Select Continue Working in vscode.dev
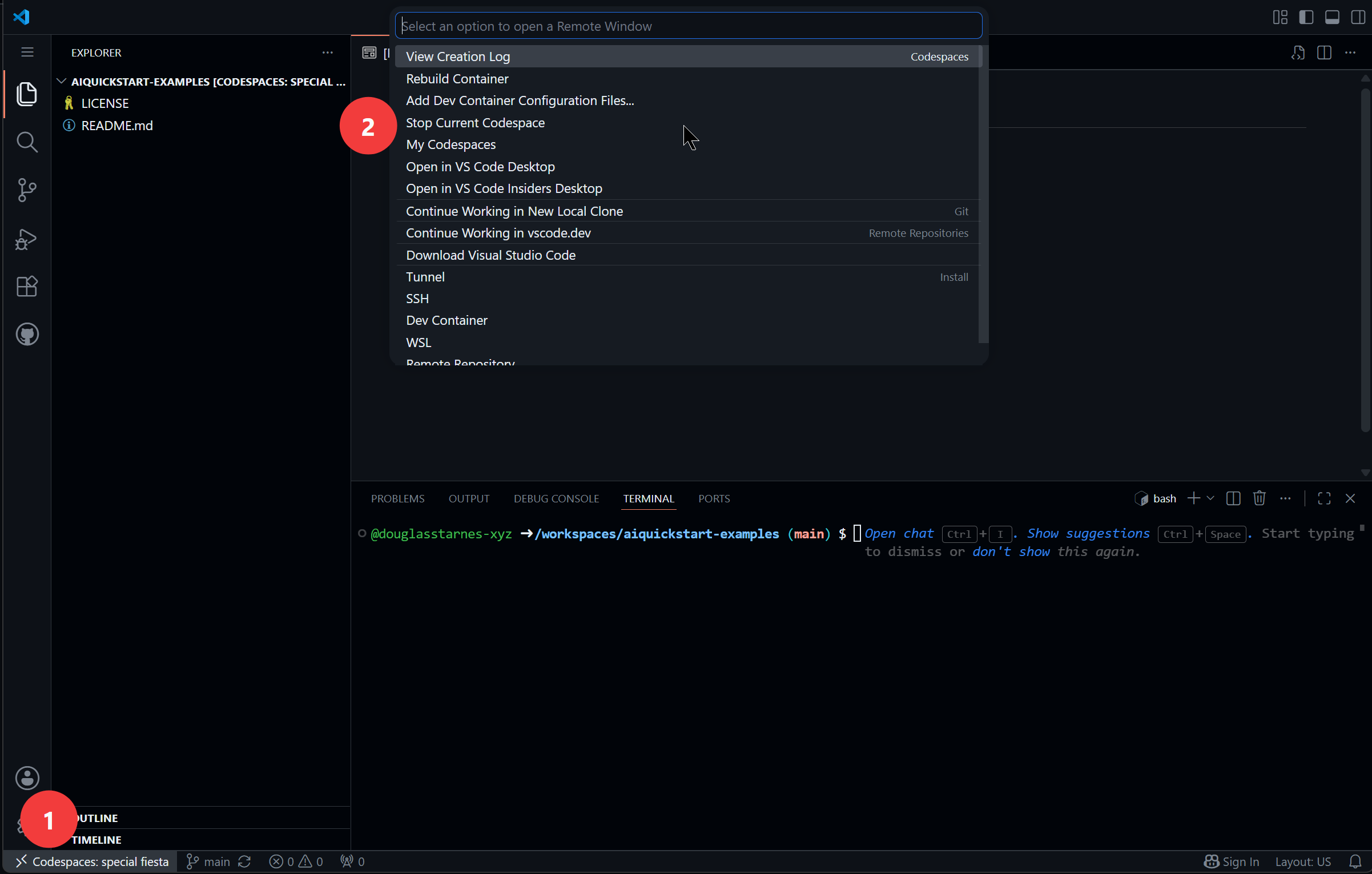This screenshot has height=874, width=1372. tap(687, 233)
